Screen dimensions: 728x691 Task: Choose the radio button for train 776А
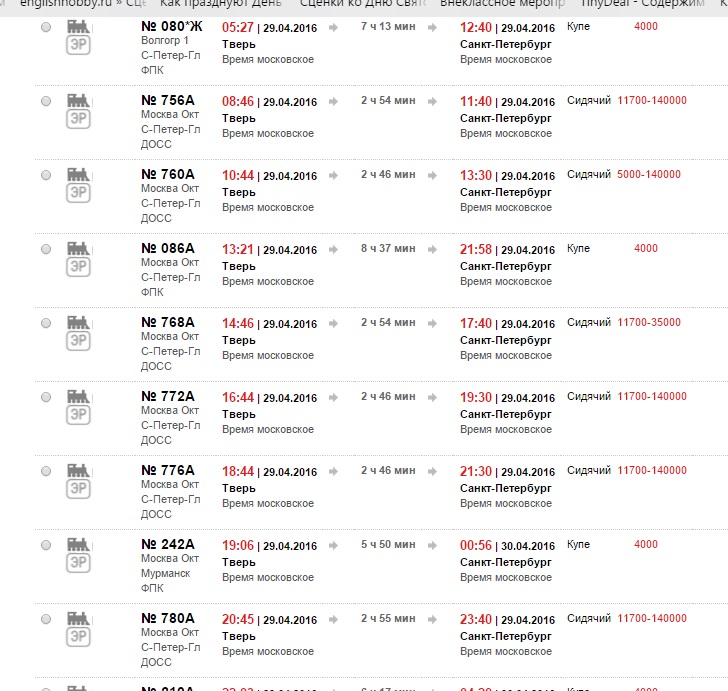[x=46, y=471]
